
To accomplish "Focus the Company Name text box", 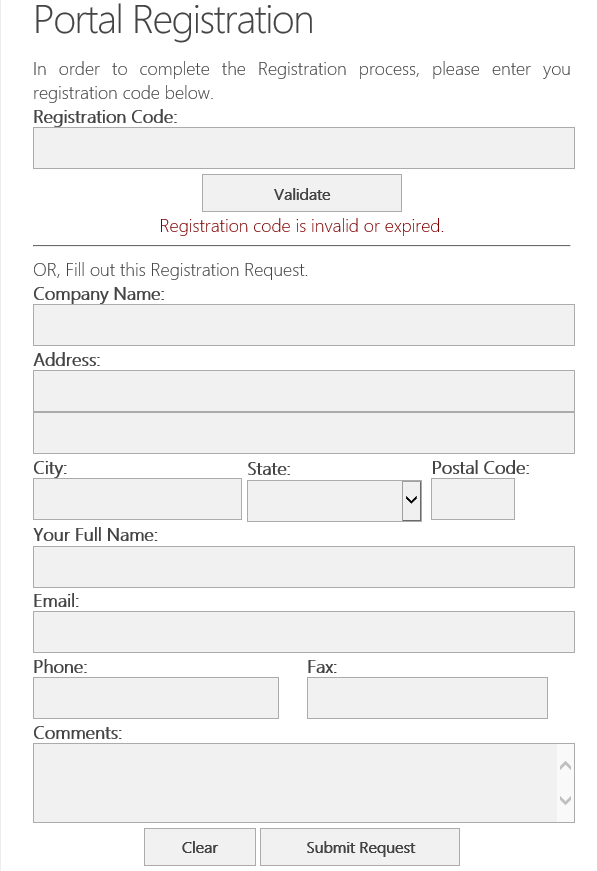I will pos(304,325).
